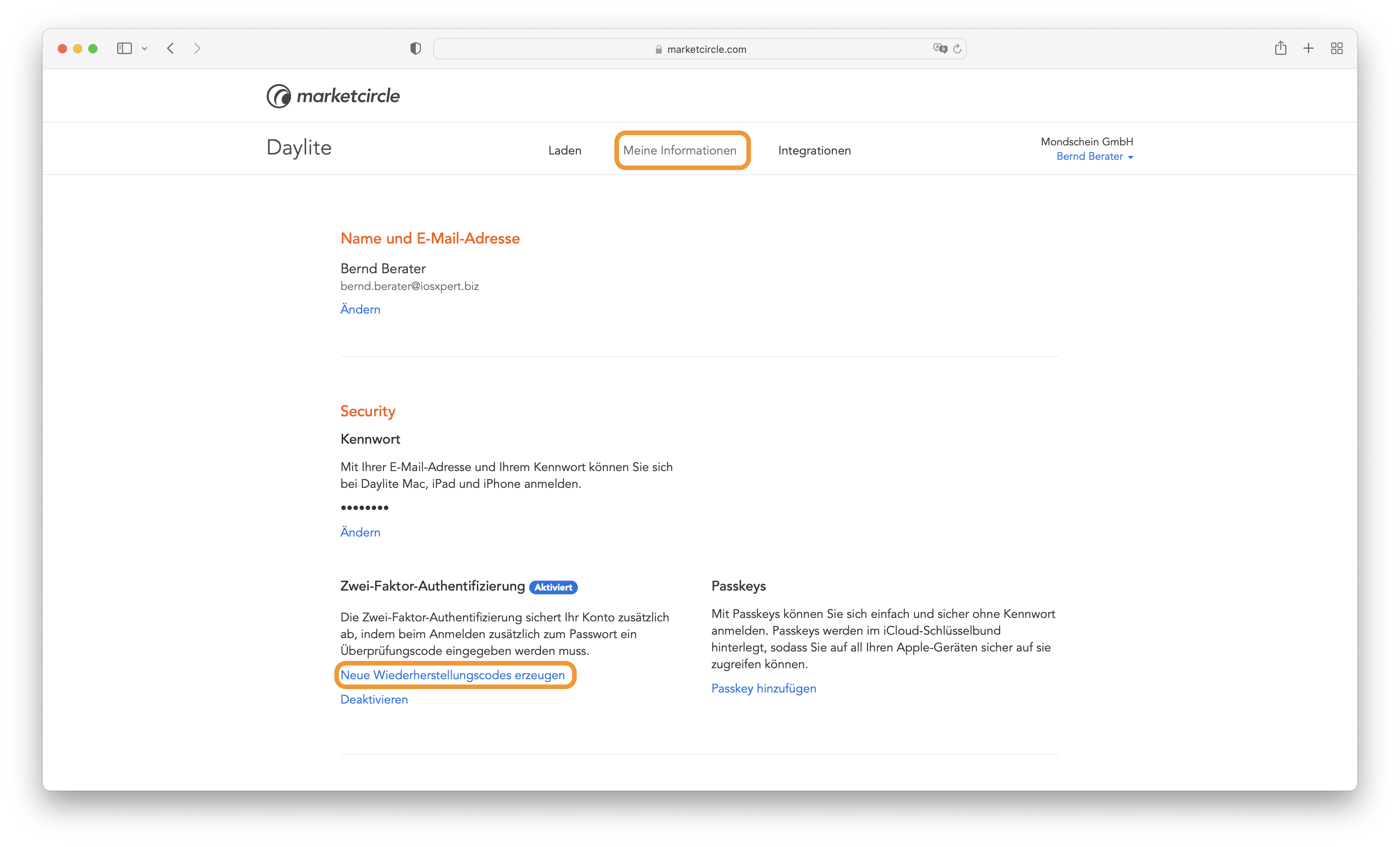Viewport: 1400px width, 847px height.
Task: Click the Safari sidebar toggle icon
Action: pos(124,48)
